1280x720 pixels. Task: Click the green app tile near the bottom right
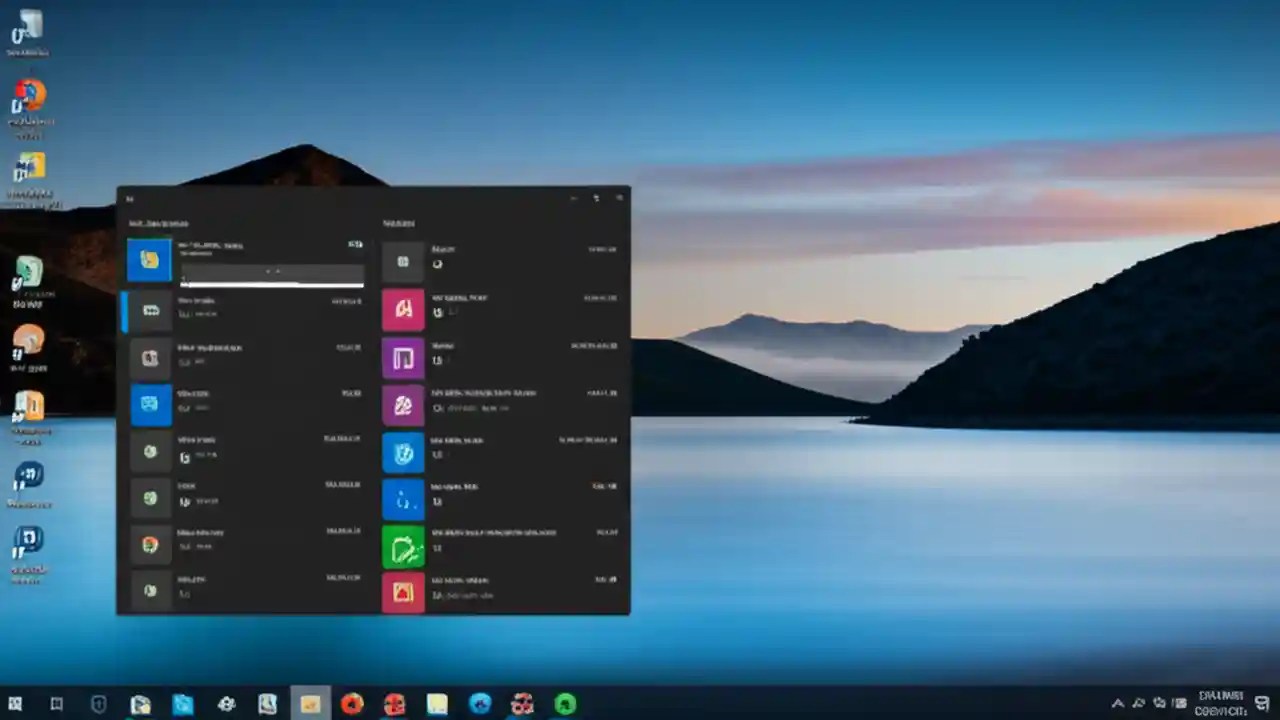click(x=403, y=547)
